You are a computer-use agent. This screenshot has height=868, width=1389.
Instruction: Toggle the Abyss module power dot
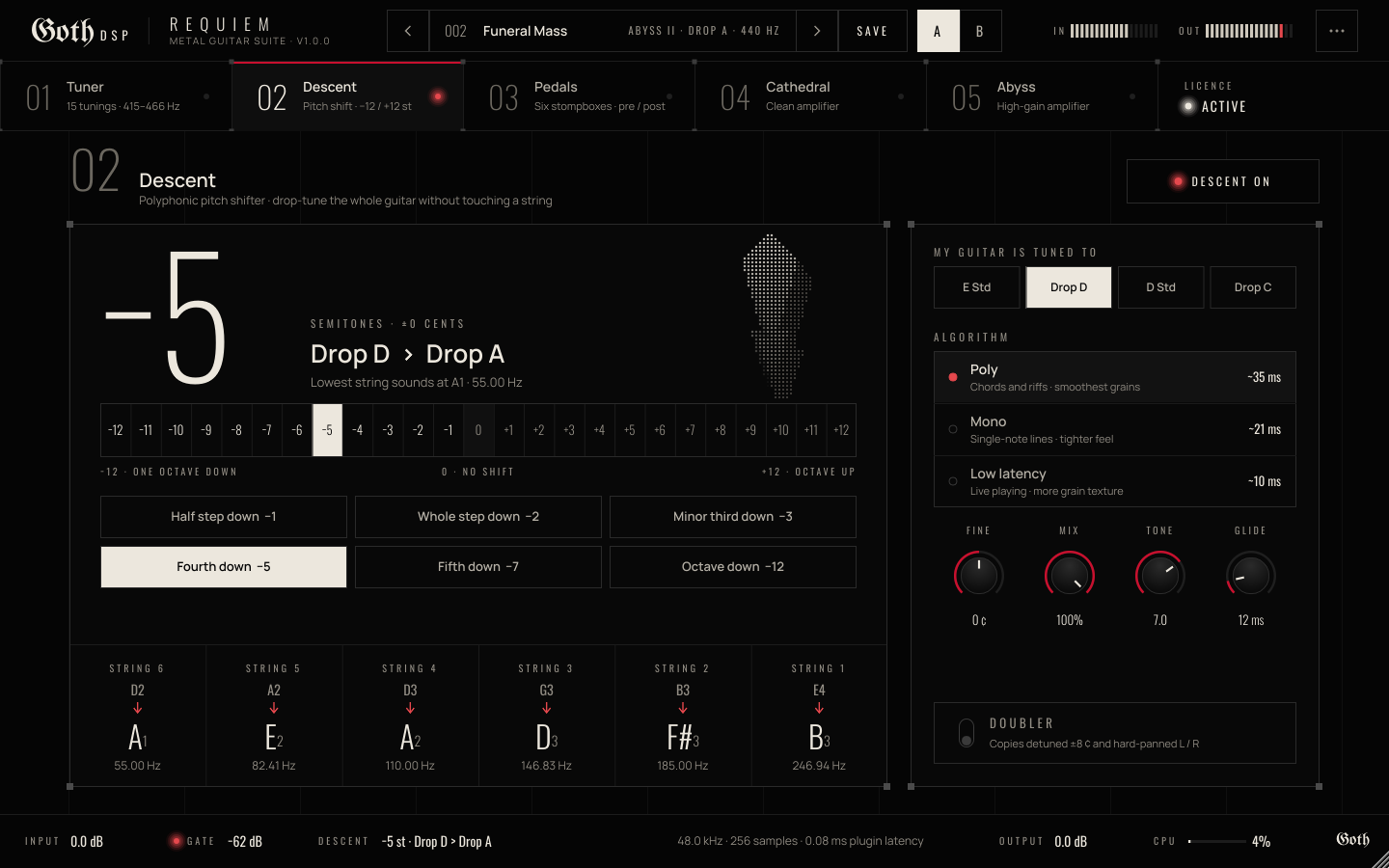pyautogui.click(x=1132, y=96)
